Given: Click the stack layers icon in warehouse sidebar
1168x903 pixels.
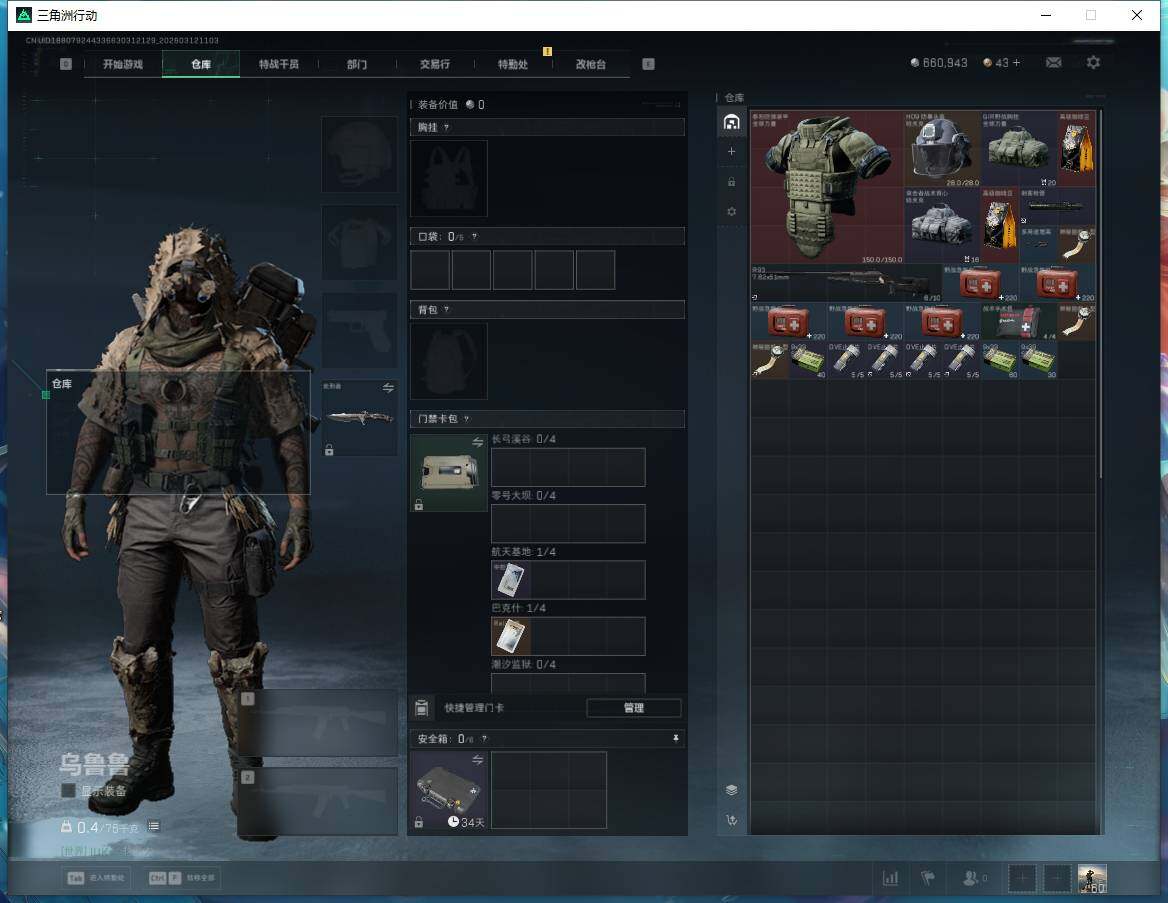Looking at the screenshot, I should (x=731, y=790).
